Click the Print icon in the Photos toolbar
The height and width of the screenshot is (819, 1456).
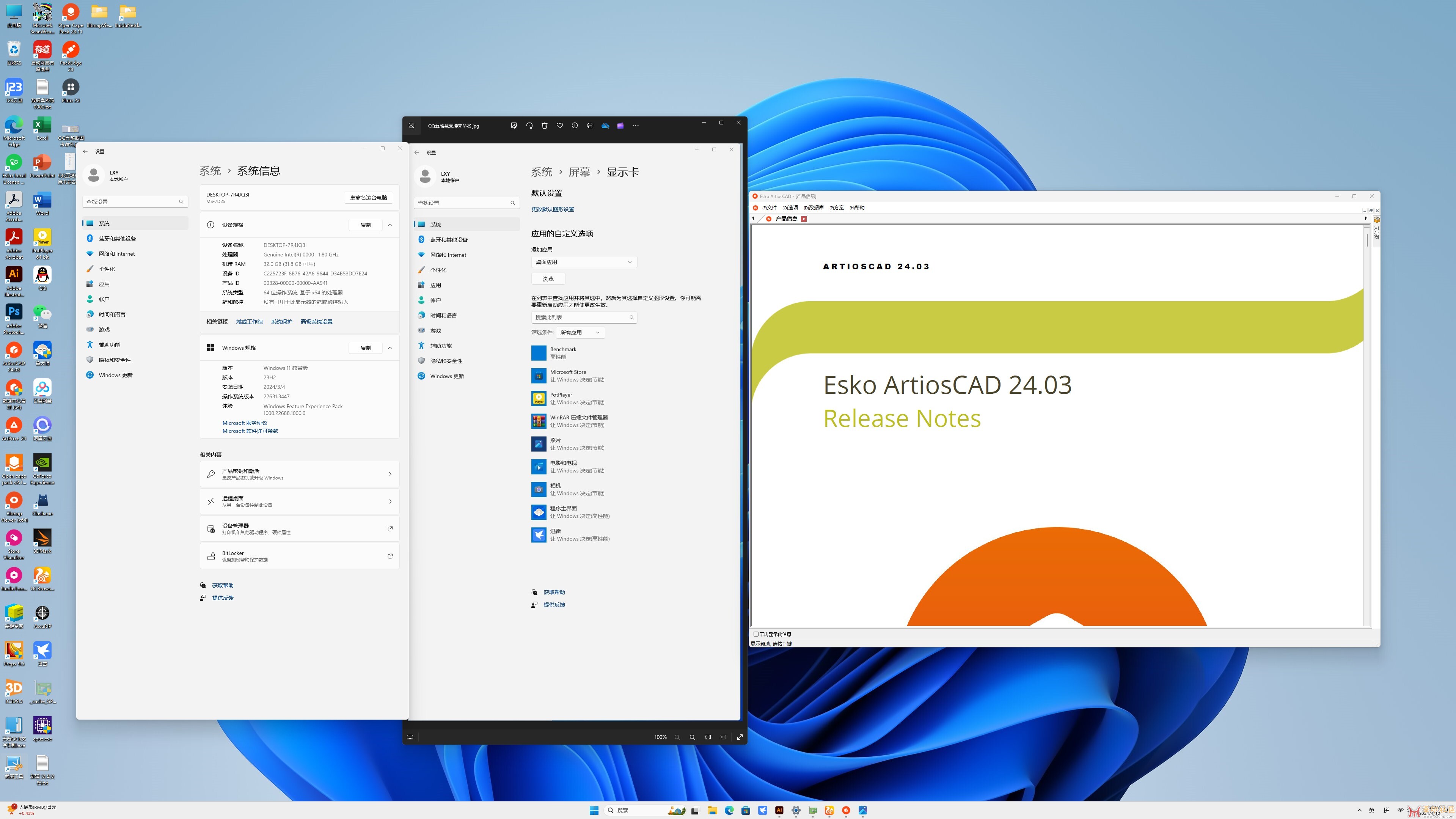589,126
